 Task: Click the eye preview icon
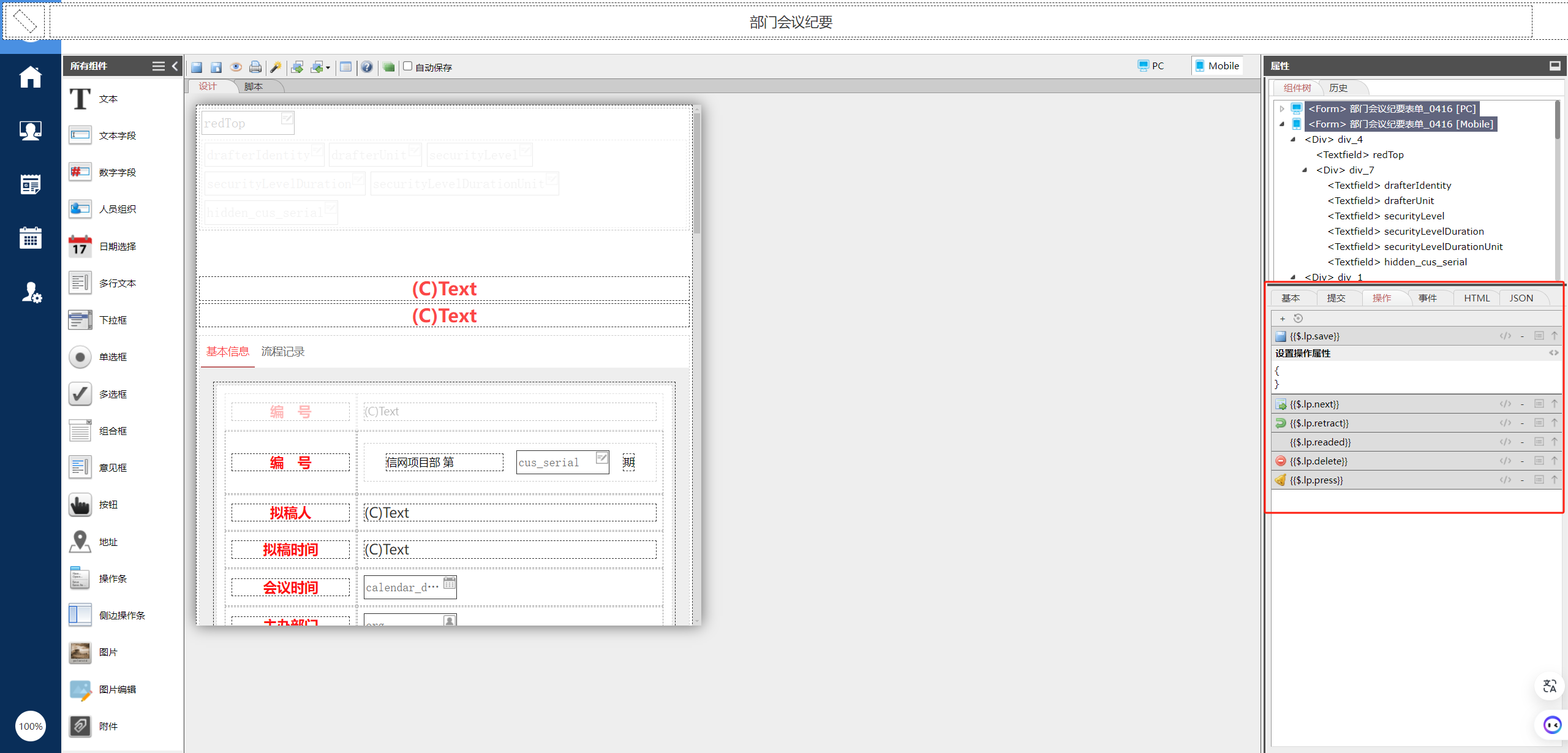pyautogui.click(x=236, y=67)
